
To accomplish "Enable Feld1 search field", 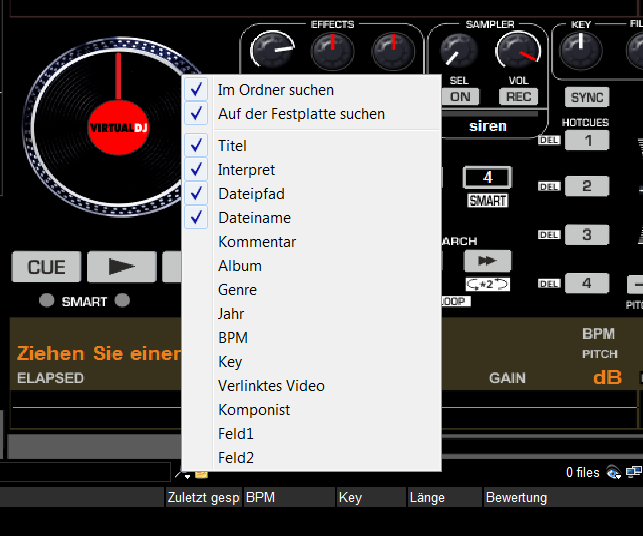I will [311, 433].
